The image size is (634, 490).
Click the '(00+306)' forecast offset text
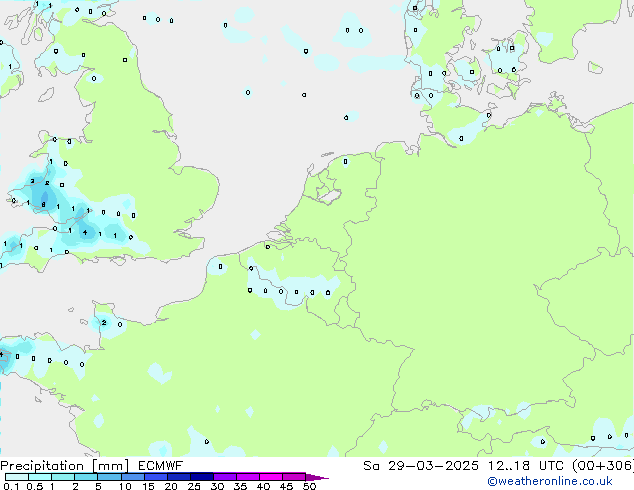coord(603,466)
